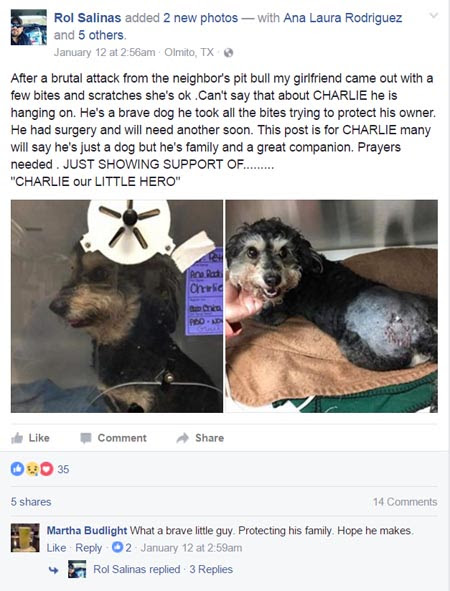Like Martha Budlight's comment
Viewport: 450px width, 591px height.
pyautogui.click(x=56, y=548)
